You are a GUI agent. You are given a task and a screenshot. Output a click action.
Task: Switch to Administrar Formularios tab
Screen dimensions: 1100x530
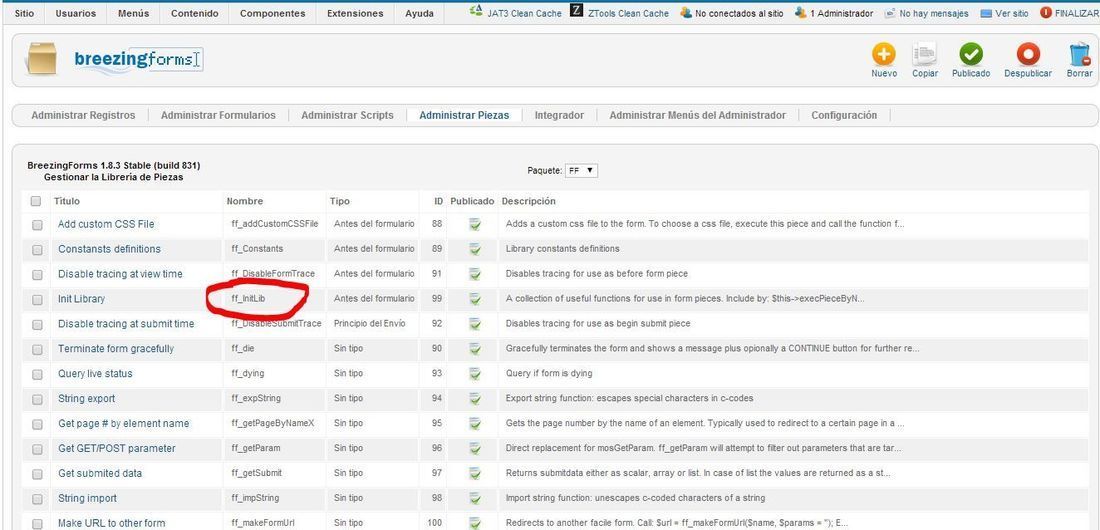tap(218, 115)
